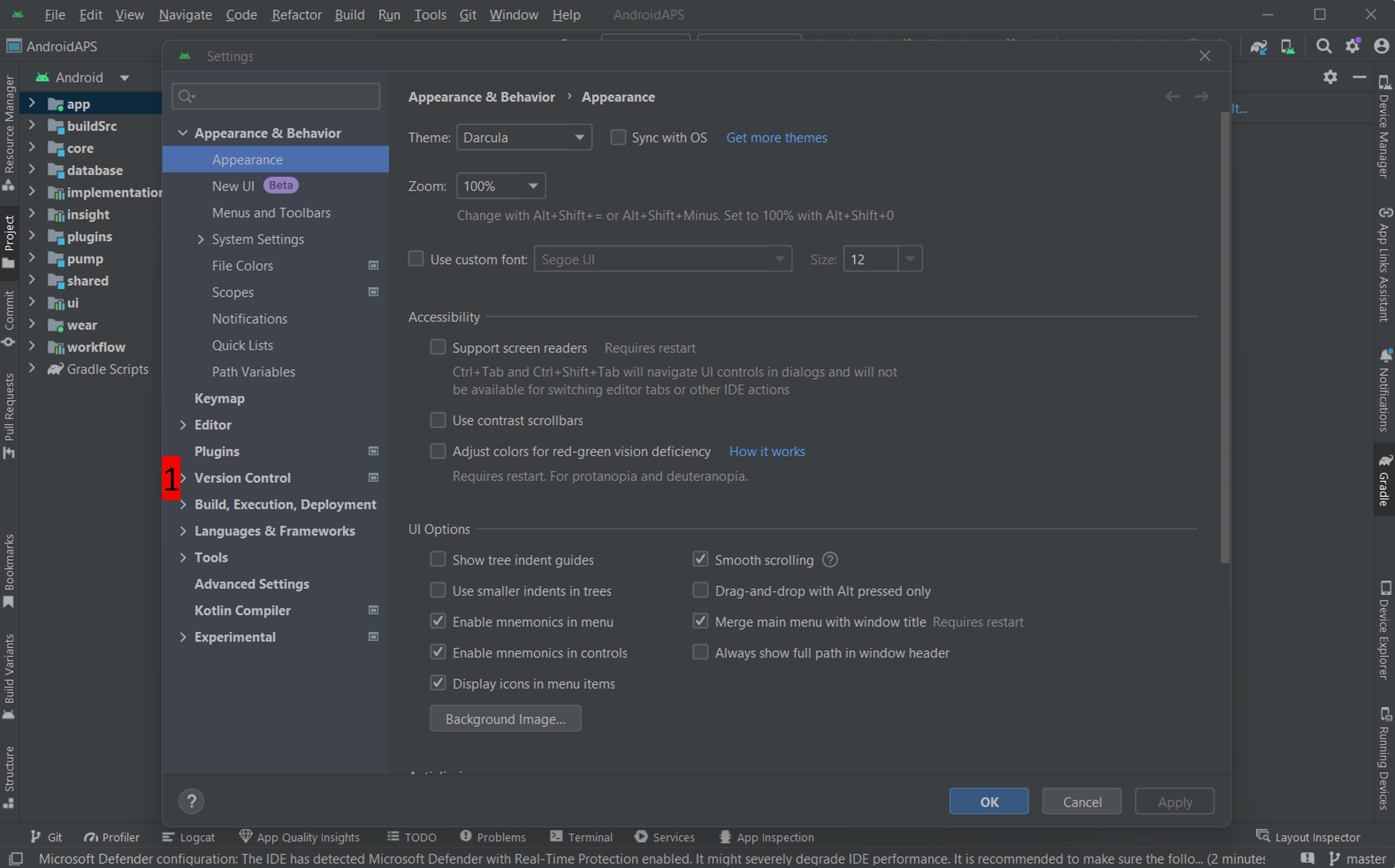The width and height of the screenshot is (1395, 868).
Task: Go back with the Settings back arrow
Action: point(1172,97)
